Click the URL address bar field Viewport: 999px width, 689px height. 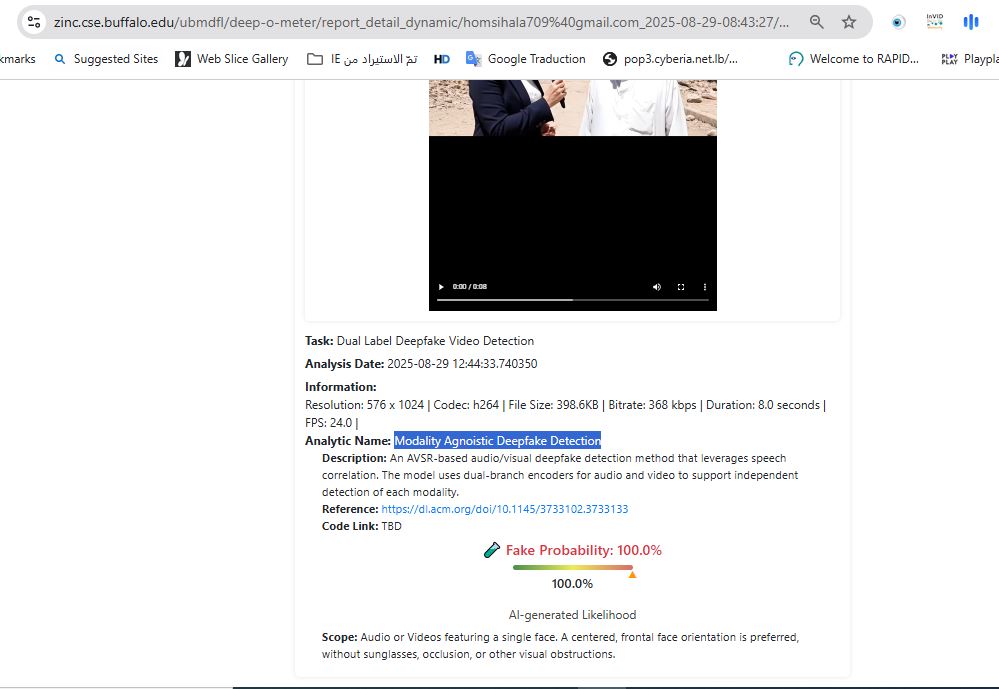coord(420,22)
